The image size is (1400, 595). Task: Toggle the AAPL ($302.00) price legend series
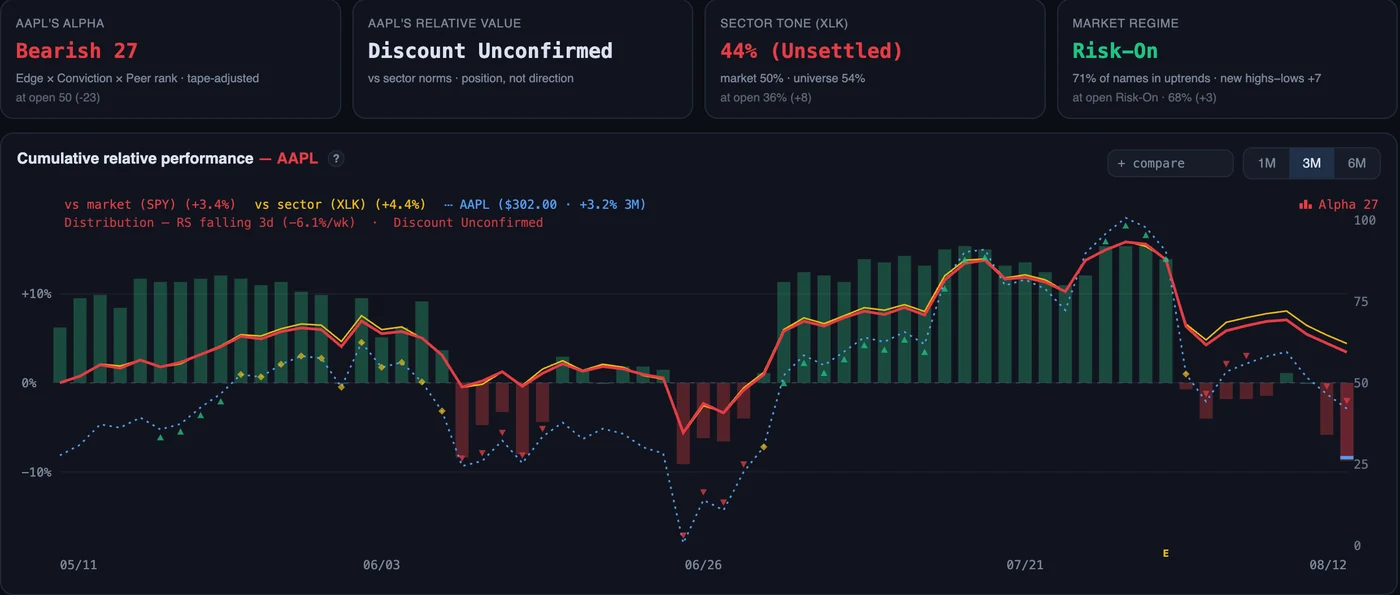[545, 204]
